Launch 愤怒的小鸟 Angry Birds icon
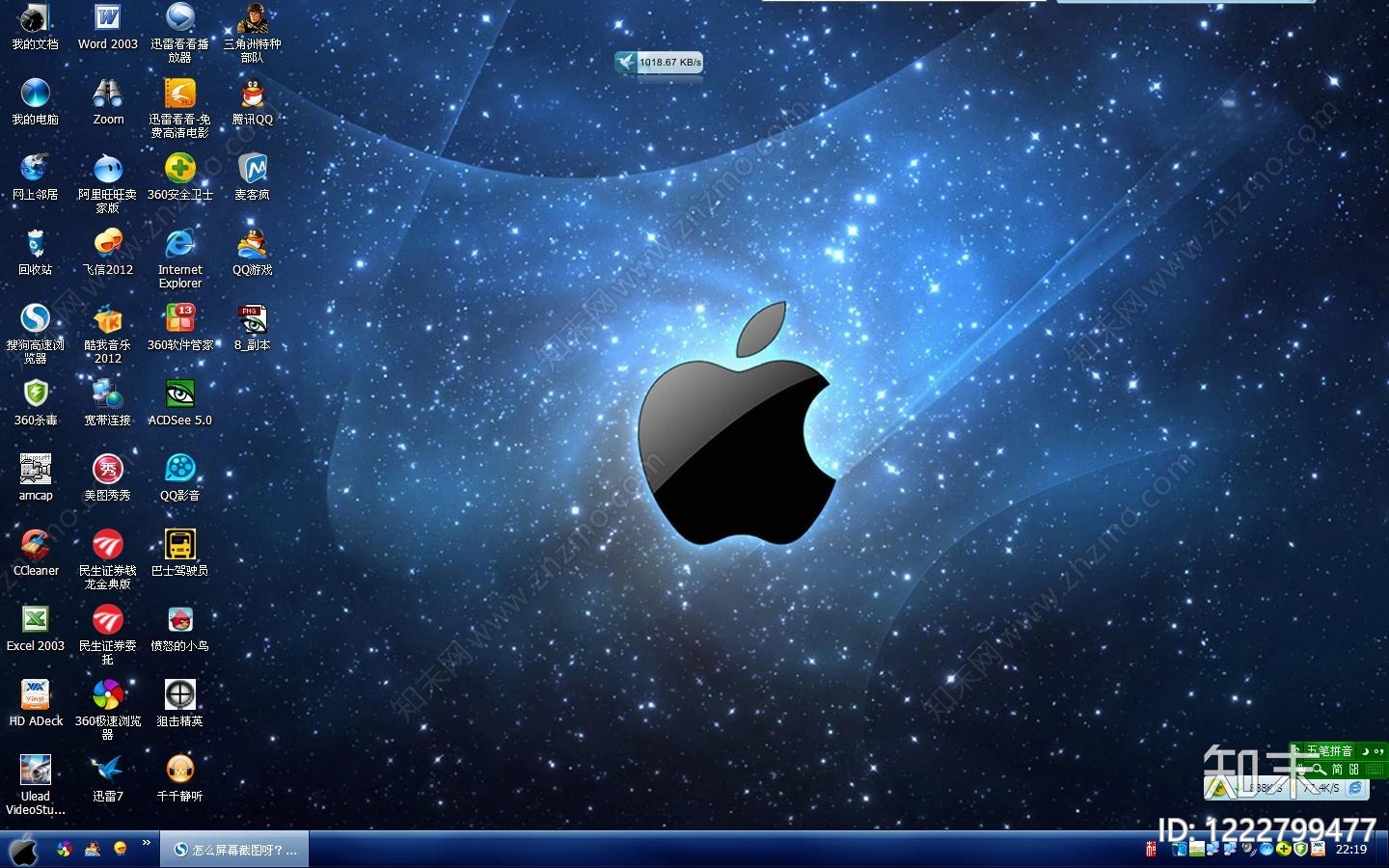 point(179,629)
